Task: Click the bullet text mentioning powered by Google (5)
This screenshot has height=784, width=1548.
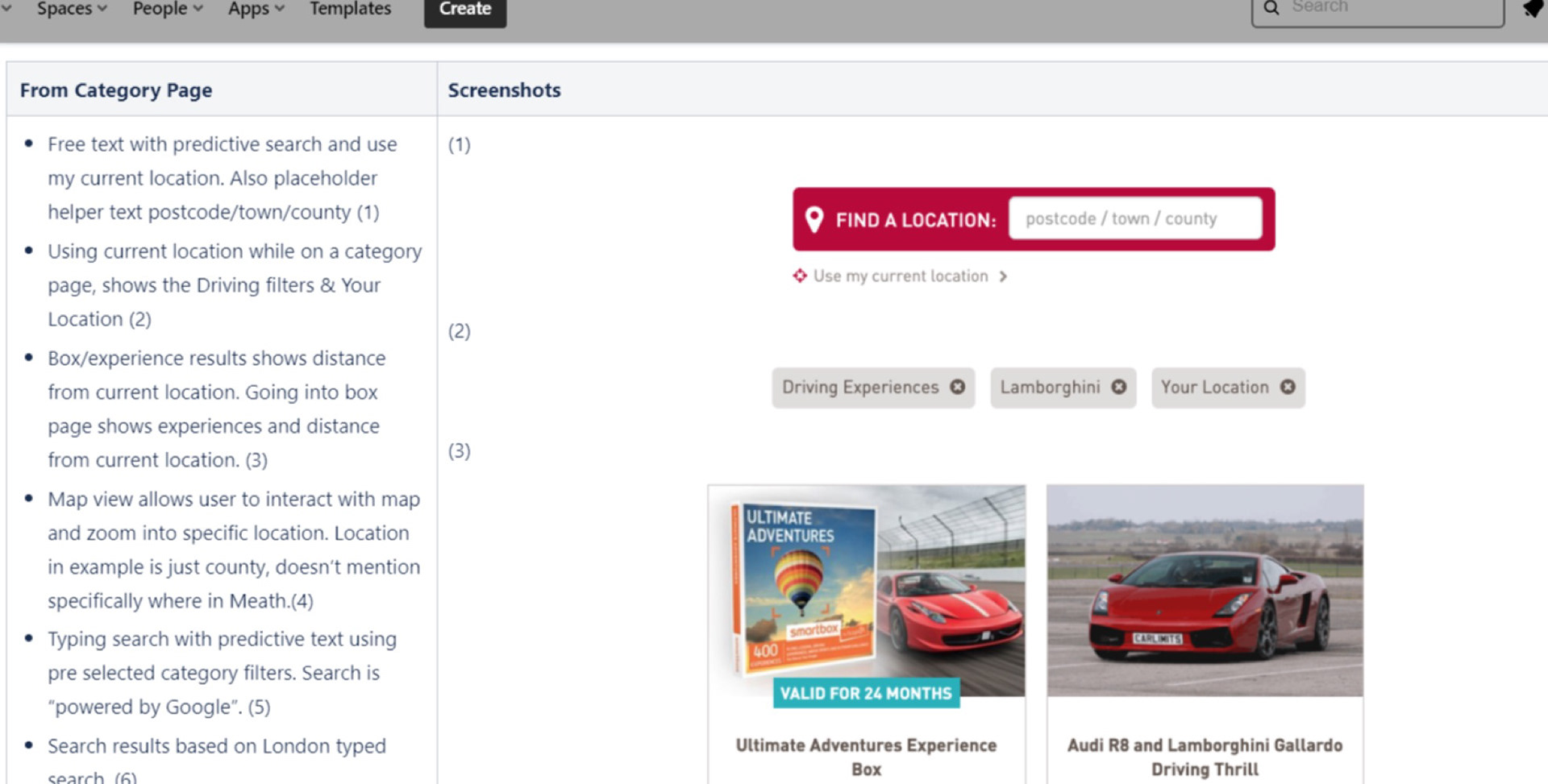Action: pyautogui.click(x=222, y=673)
